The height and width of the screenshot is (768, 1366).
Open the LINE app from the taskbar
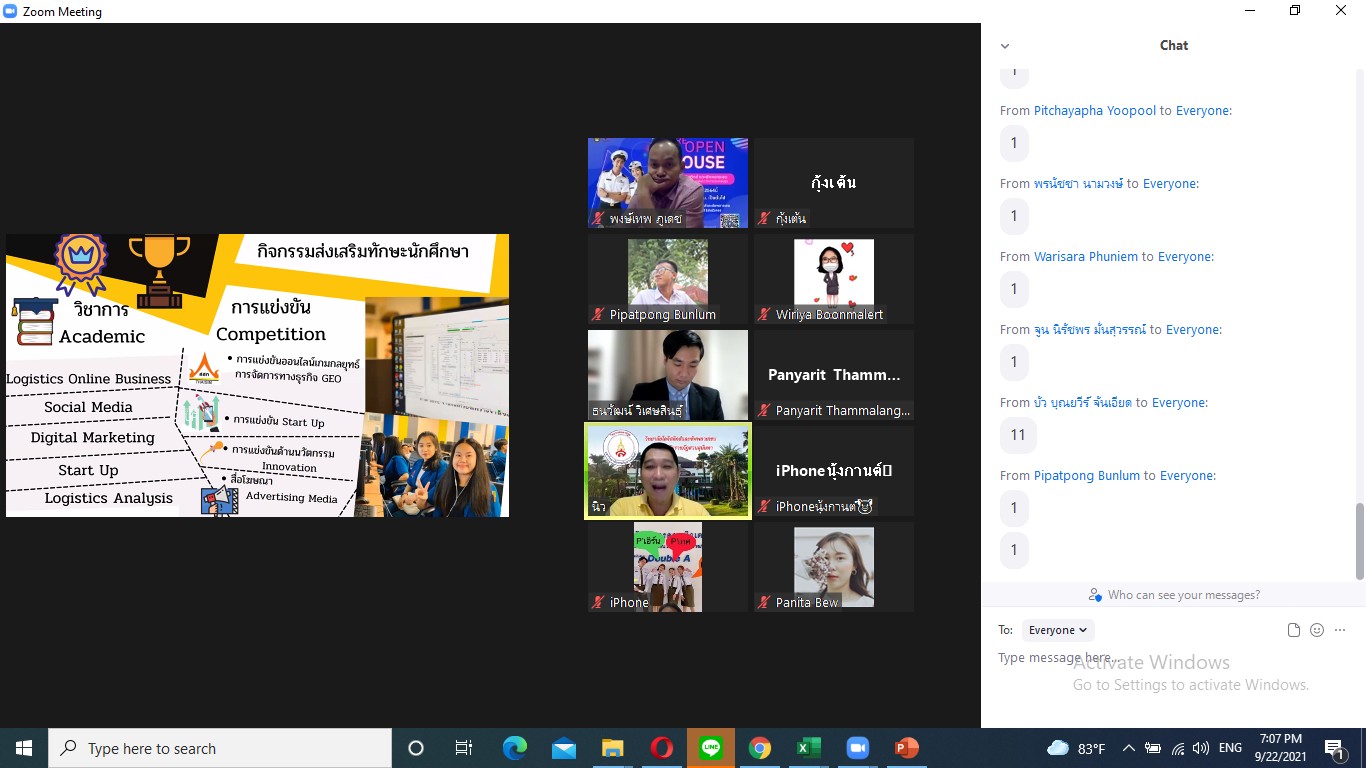pos(711,748)
